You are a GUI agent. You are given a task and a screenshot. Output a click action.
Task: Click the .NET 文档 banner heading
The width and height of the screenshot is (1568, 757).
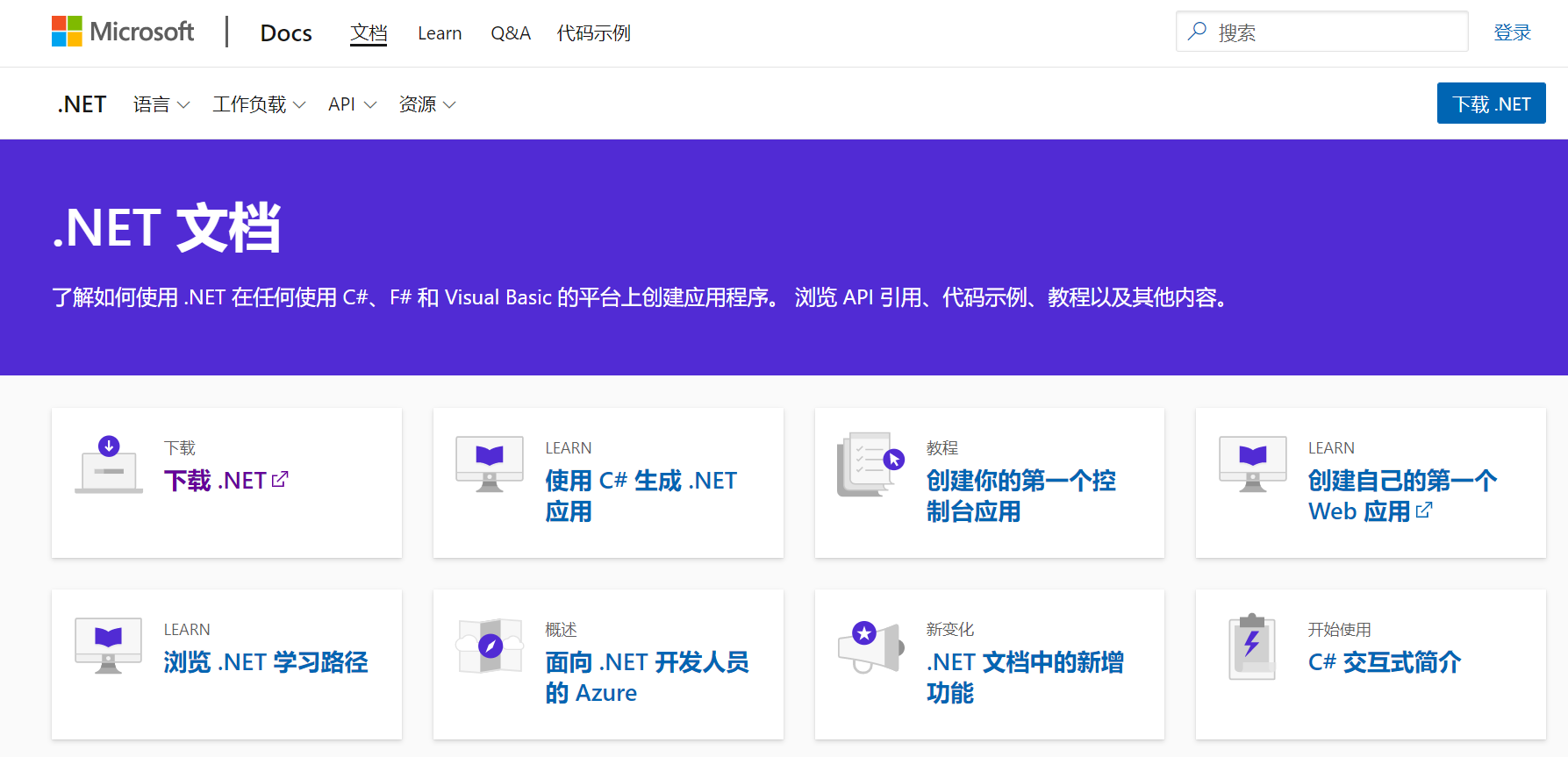(167, 228)
